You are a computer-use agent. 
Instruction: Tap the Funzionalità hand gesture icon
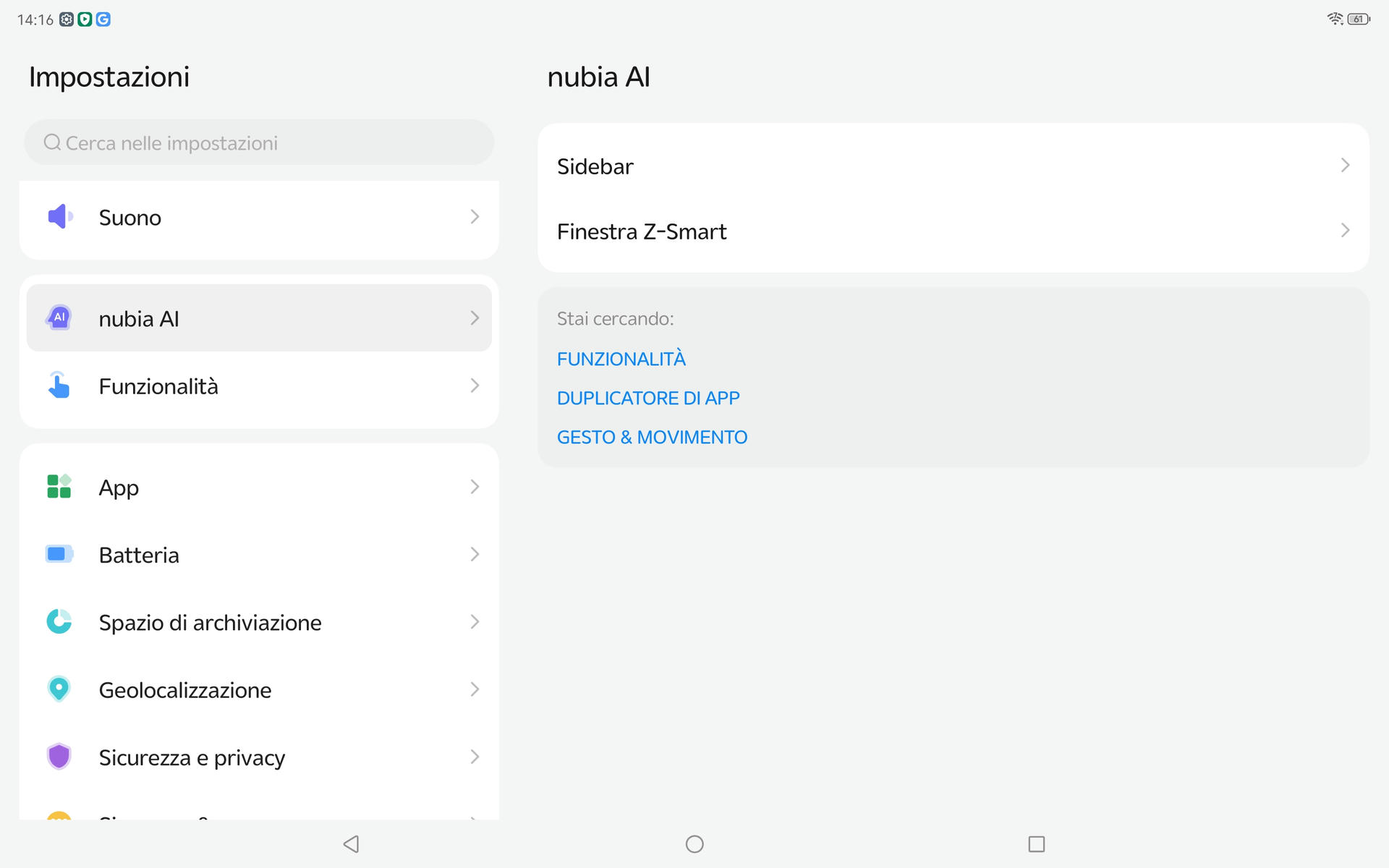59,386
